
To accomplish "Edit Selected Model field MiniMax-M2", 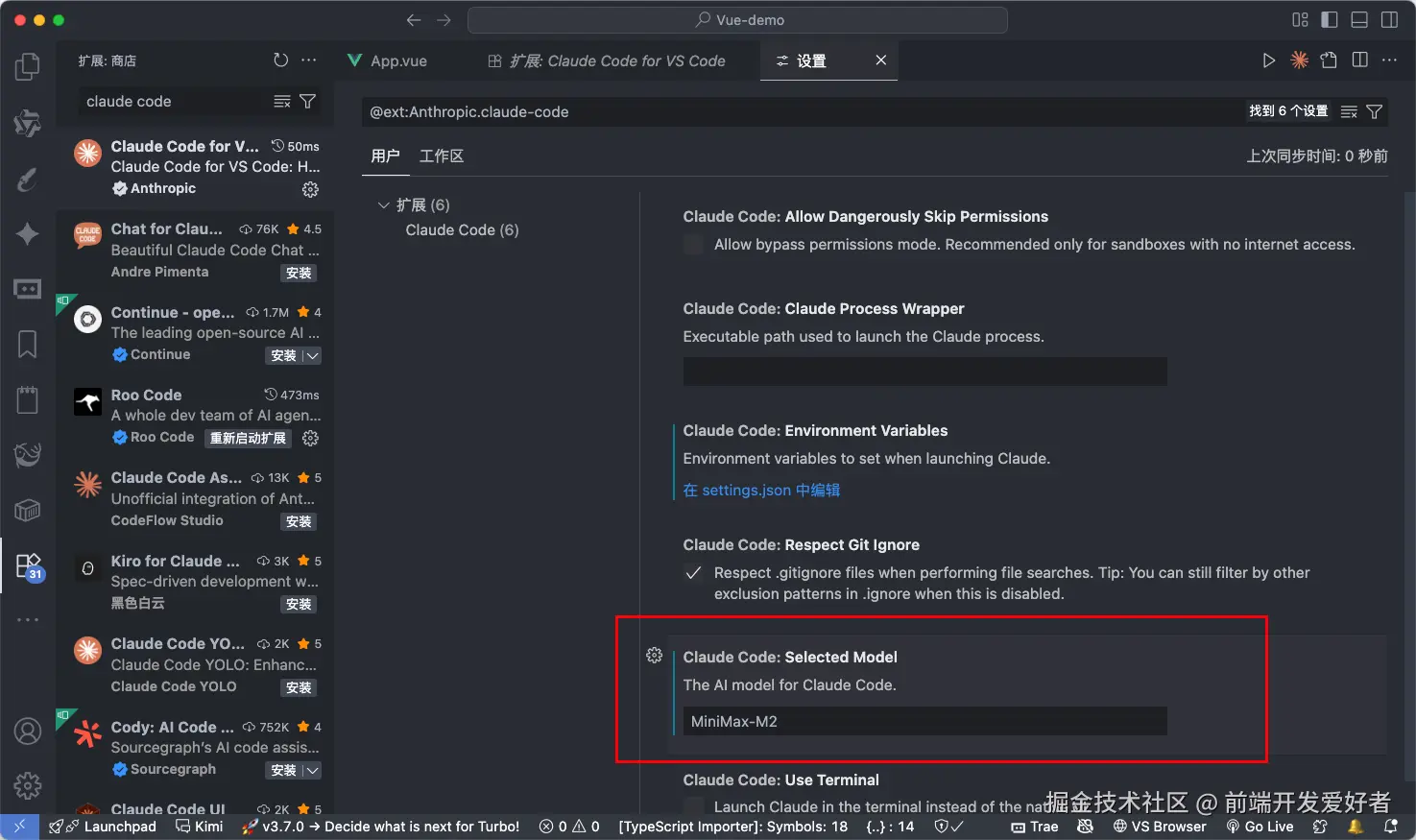I will pos(924,721).
